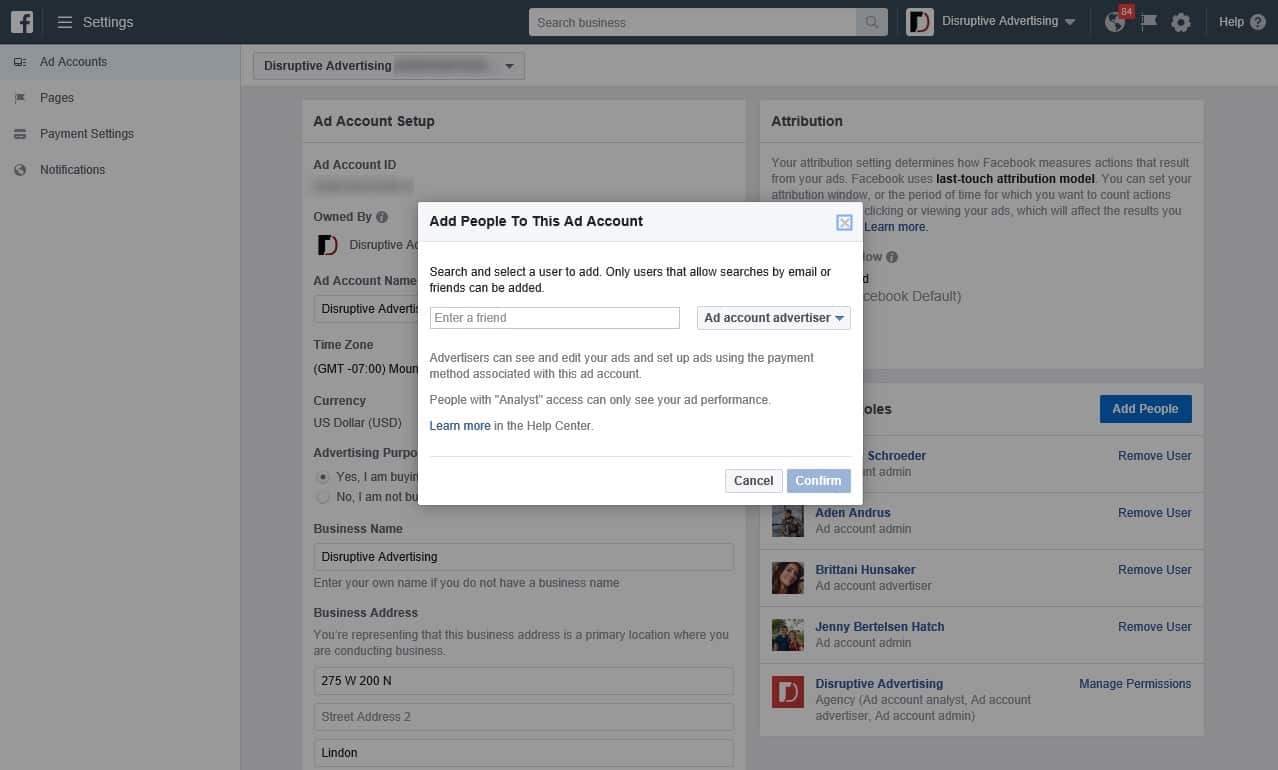The height and width of the screenshot is (770, 1278).
Task: Click the Confirm button in the dialog
Action: pyautogui.click(x=818, y=481)
